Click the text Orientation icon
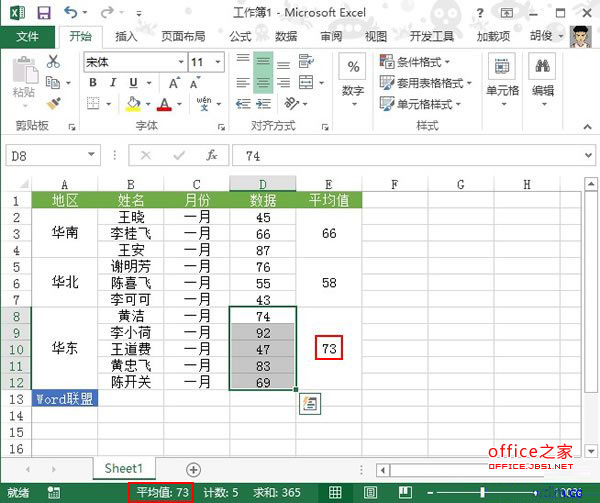 coord(292,103)
